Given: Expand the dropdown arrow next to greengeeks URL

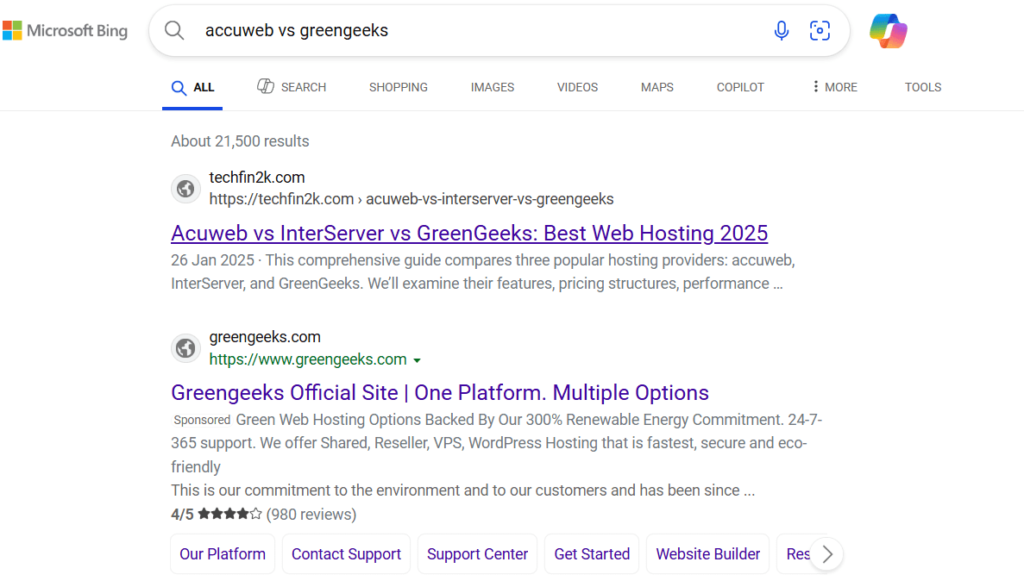Looking at the screenshot, I should pyautogui.click(x=417, y=360).
